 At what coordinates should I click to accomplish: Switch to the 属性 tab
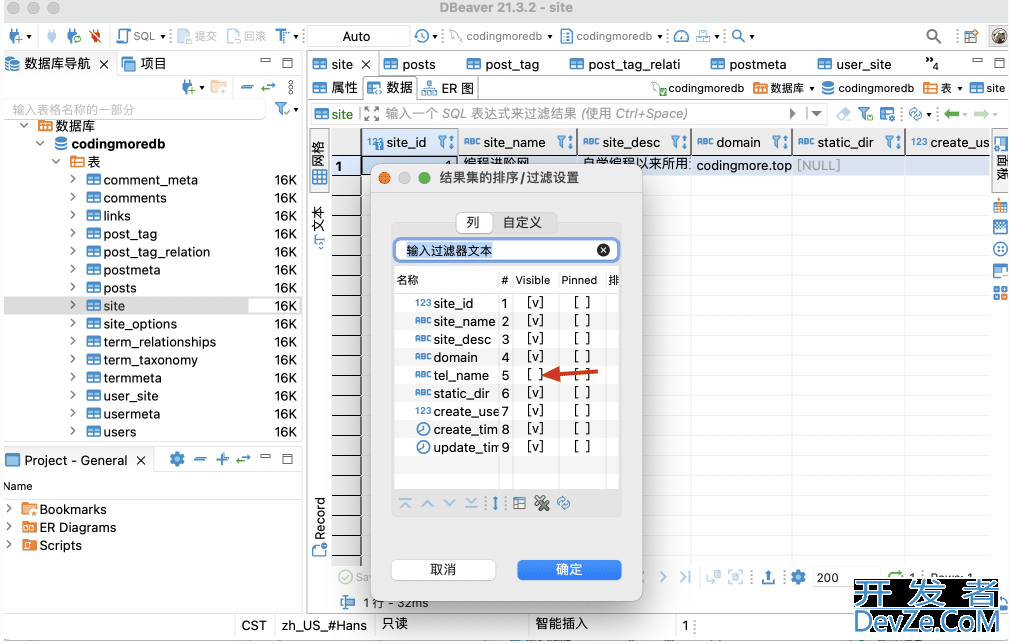click(x=335, y=88)
